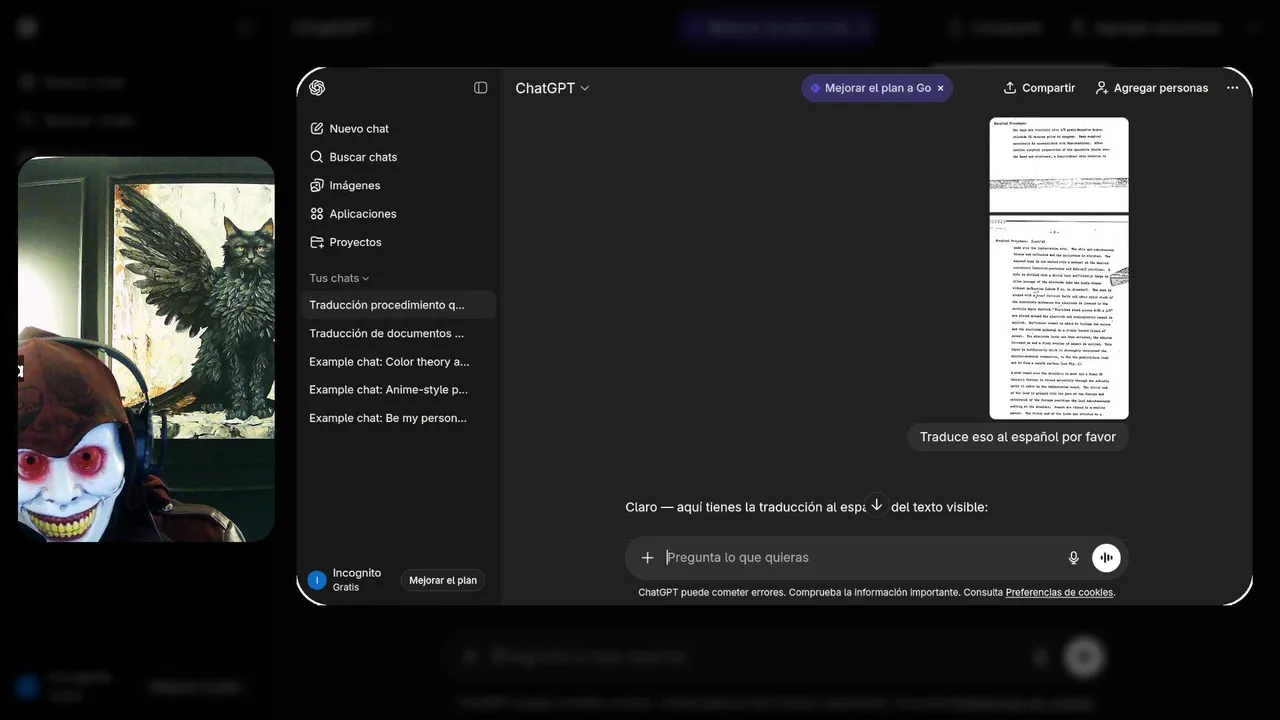Collapse the Tus chats section
This screenshot has height=720, width=1280.
(339, 278)
